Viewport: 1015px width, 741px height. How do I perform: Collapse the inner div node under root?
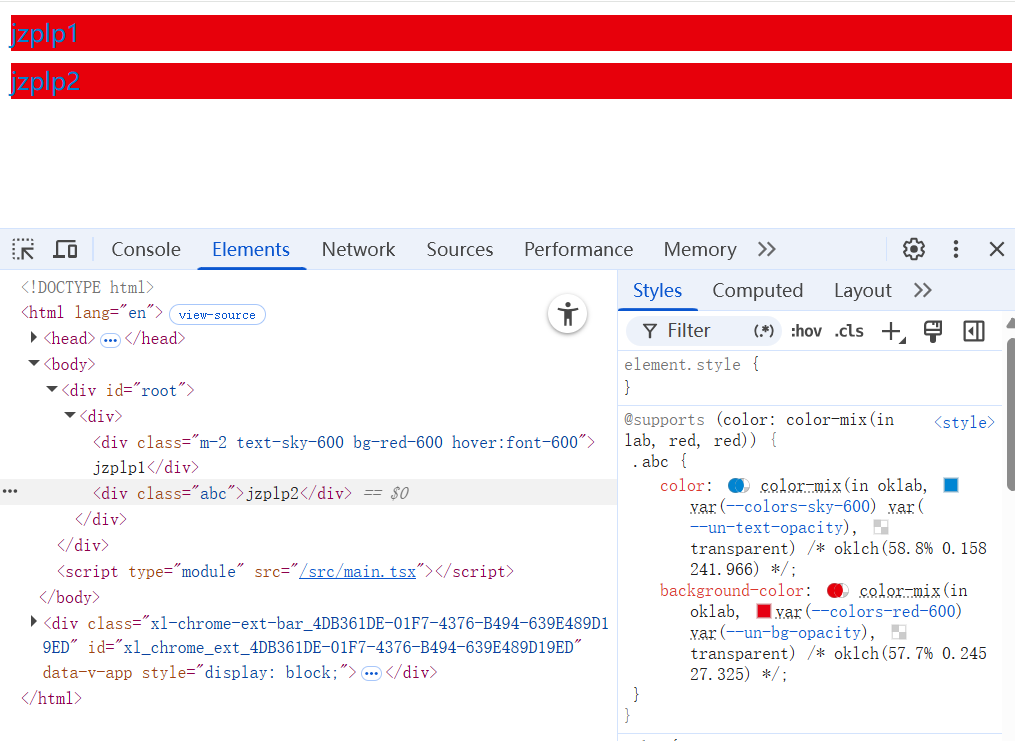[70, 415]
